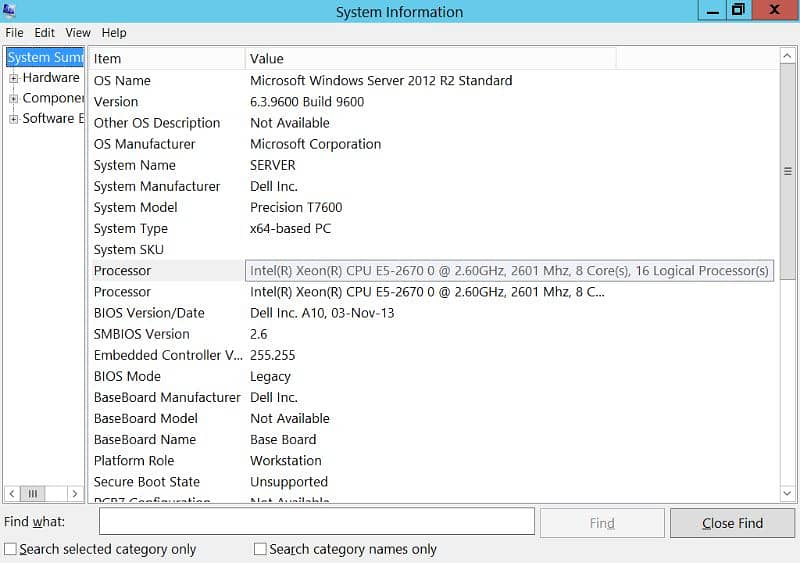This screenshot has width=800, height=563.
Task: Select System Summary in the tree
Action: [45, 57]
